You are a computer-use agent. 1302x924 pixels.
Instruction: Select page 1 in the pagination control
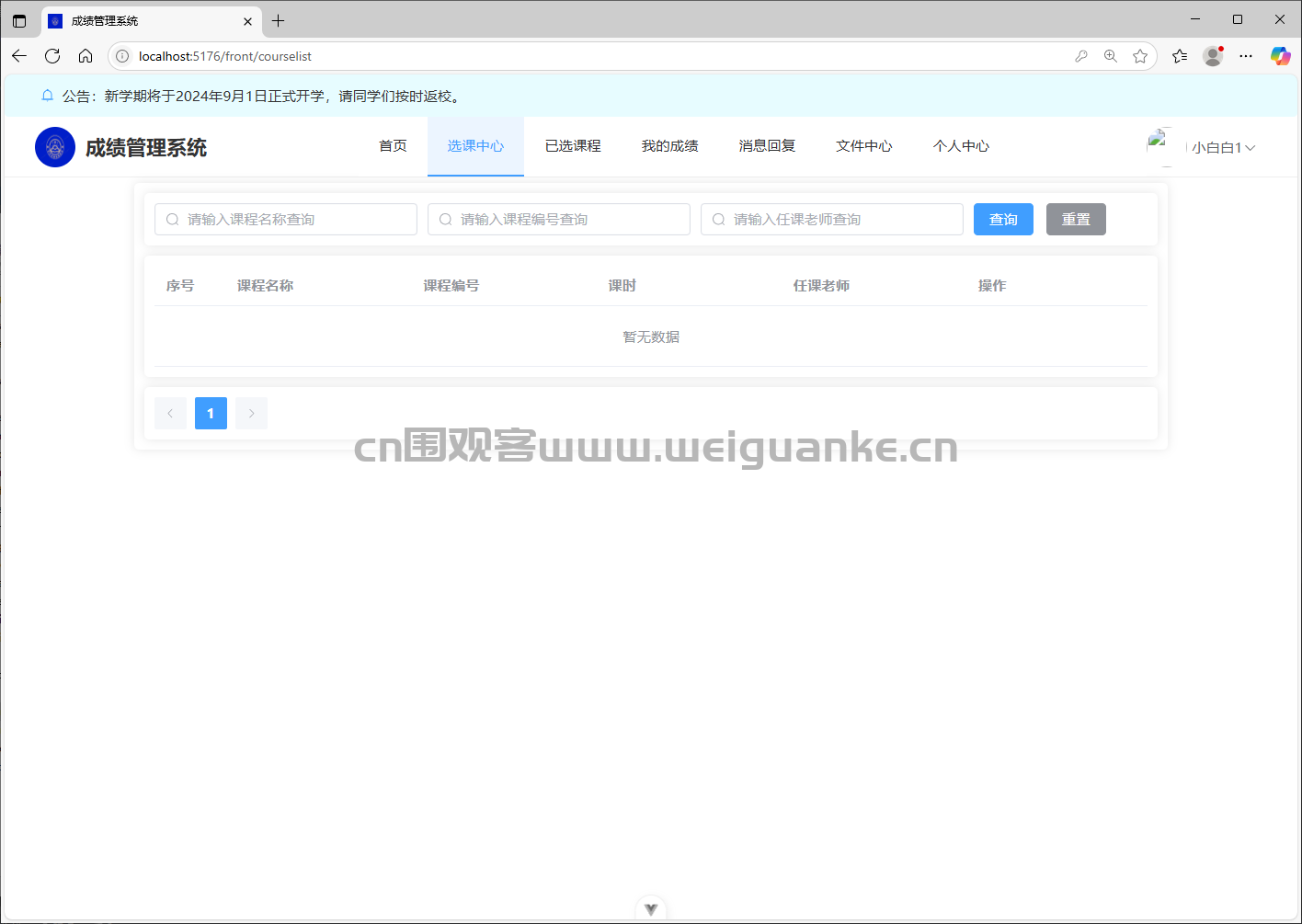[x=211, y=413]
